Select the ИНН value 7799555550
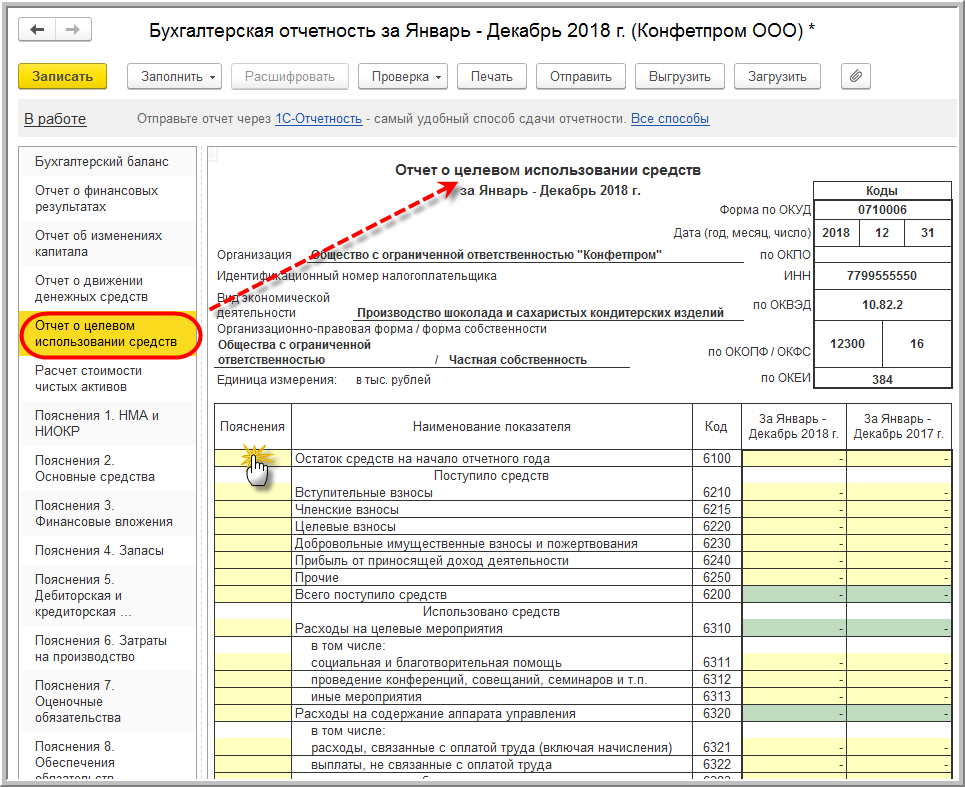The width and height of the screenshot is (965, 787). tap(883, 276)
